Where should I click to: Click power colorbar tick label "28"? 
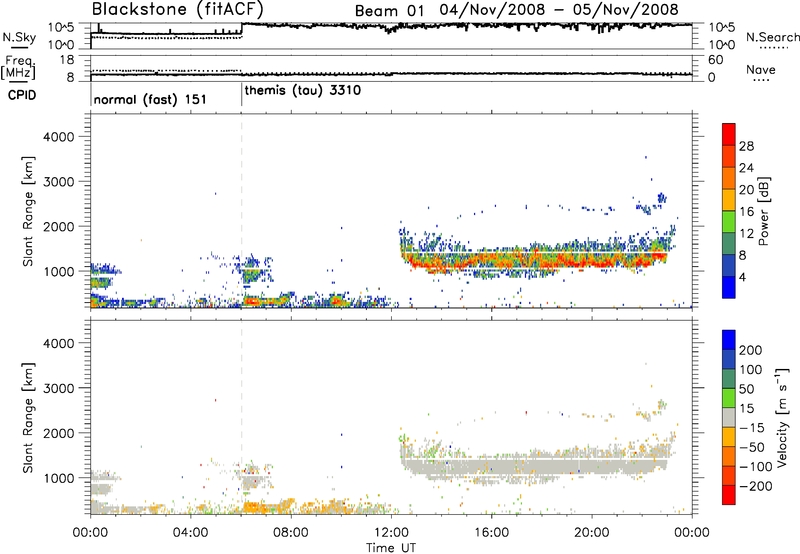click(746, 146)
